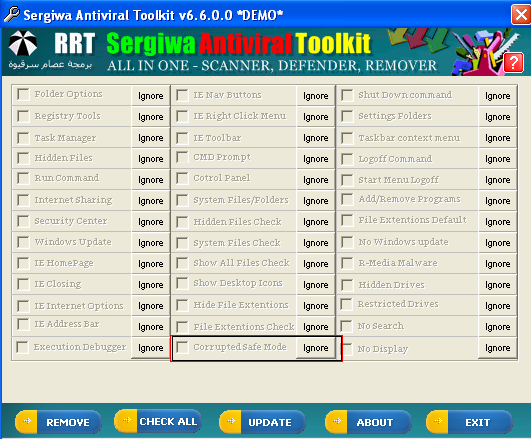
Task: Click the yellow arrow on the UPDATE button
Action: tap(231, 421)
